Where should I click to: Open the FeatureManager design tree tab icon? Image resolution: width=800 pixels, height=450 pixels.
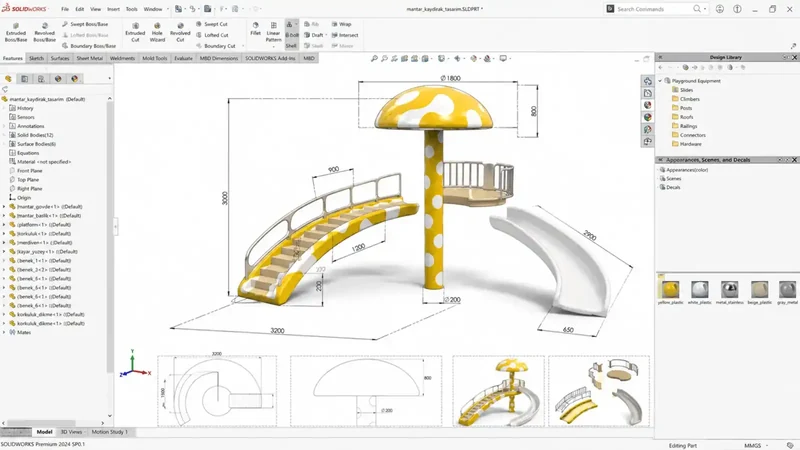coord(8,79)
